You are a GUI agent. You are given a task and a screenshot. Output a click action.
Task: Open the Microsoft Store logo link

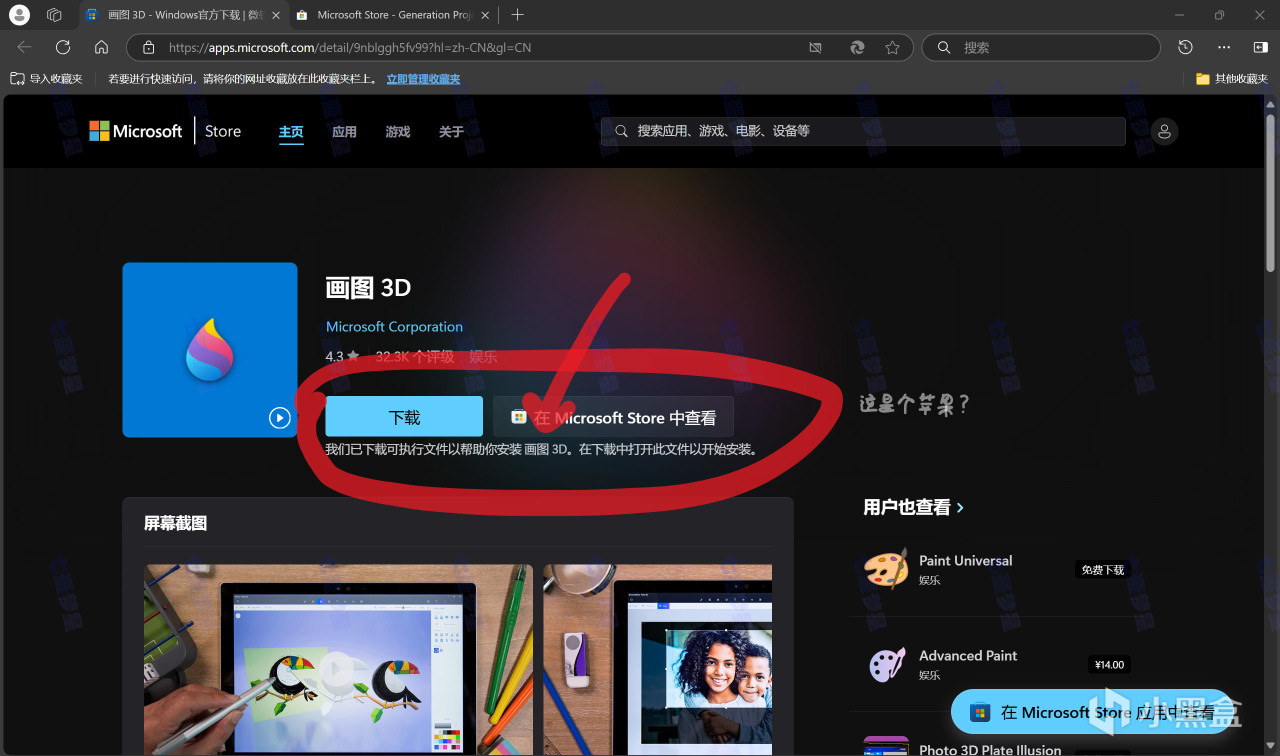coord(165,131)
